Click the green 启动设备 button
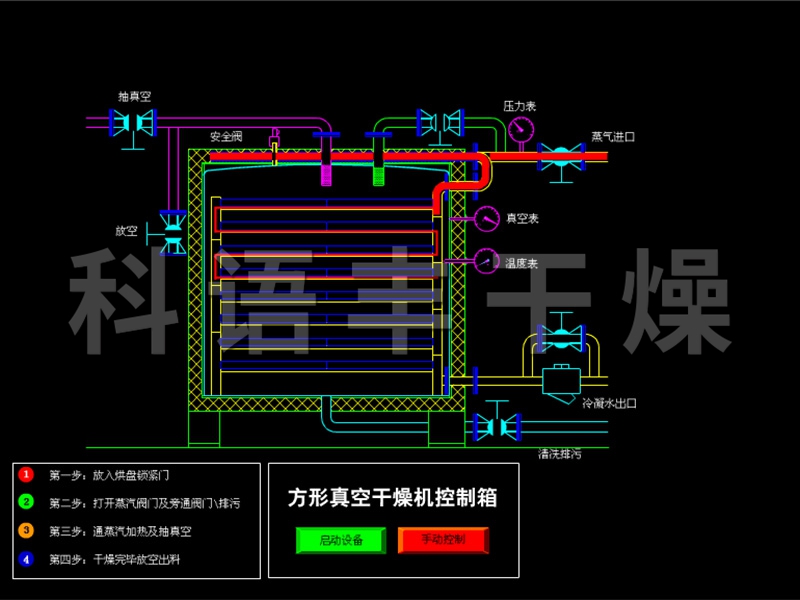This screenshot has width=800, height=600. tap(341, 540)
